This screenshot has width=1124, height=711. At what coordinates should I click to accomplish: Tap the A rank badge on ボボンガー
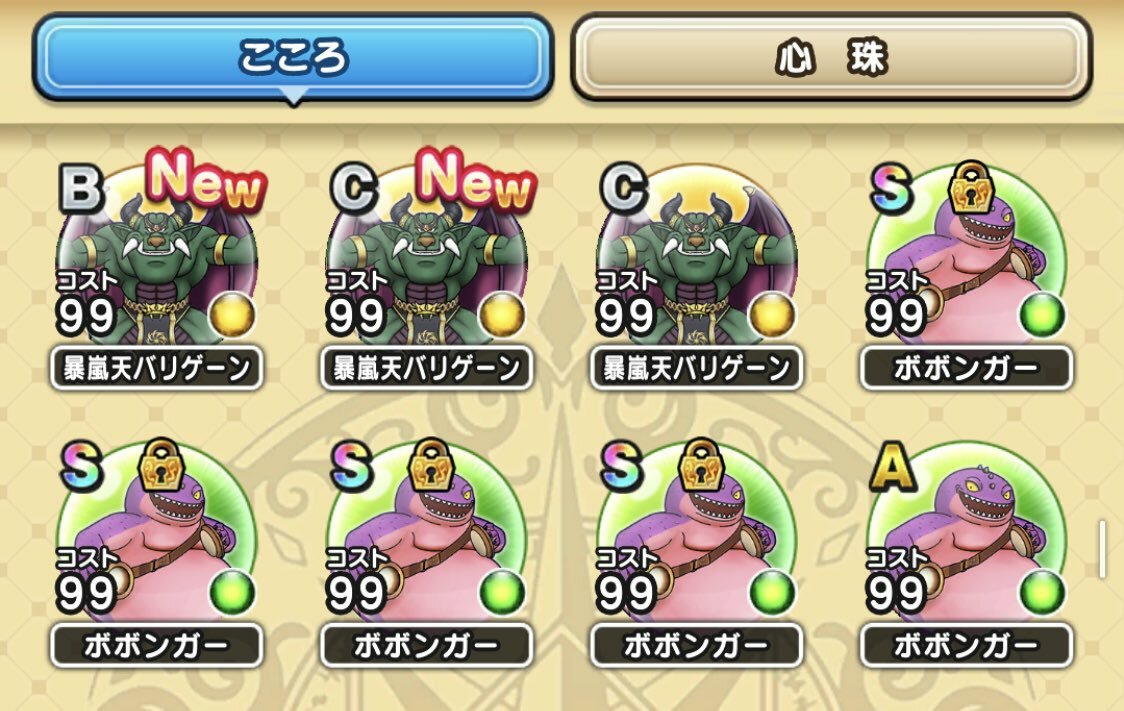click(892, 468)
